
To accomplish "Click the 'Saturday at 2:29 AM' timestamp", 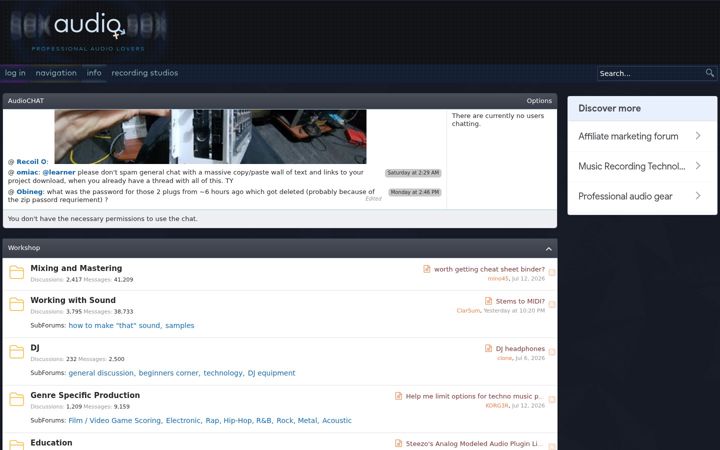I will pyautogui.click(x=413, y=173).
